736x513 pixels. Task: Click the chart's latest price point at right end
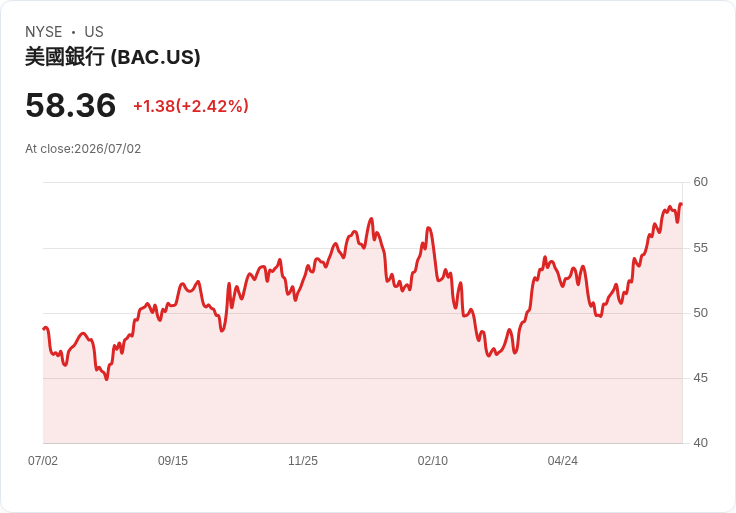681,204
